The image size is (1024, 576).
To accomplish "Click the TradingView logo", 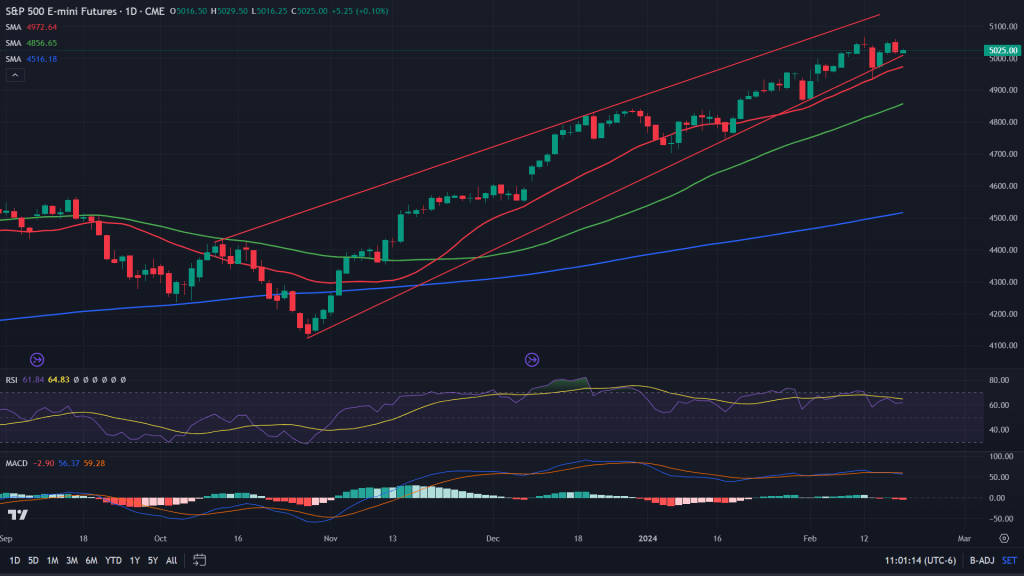I will pyautogui.click(x=17, y=515).
